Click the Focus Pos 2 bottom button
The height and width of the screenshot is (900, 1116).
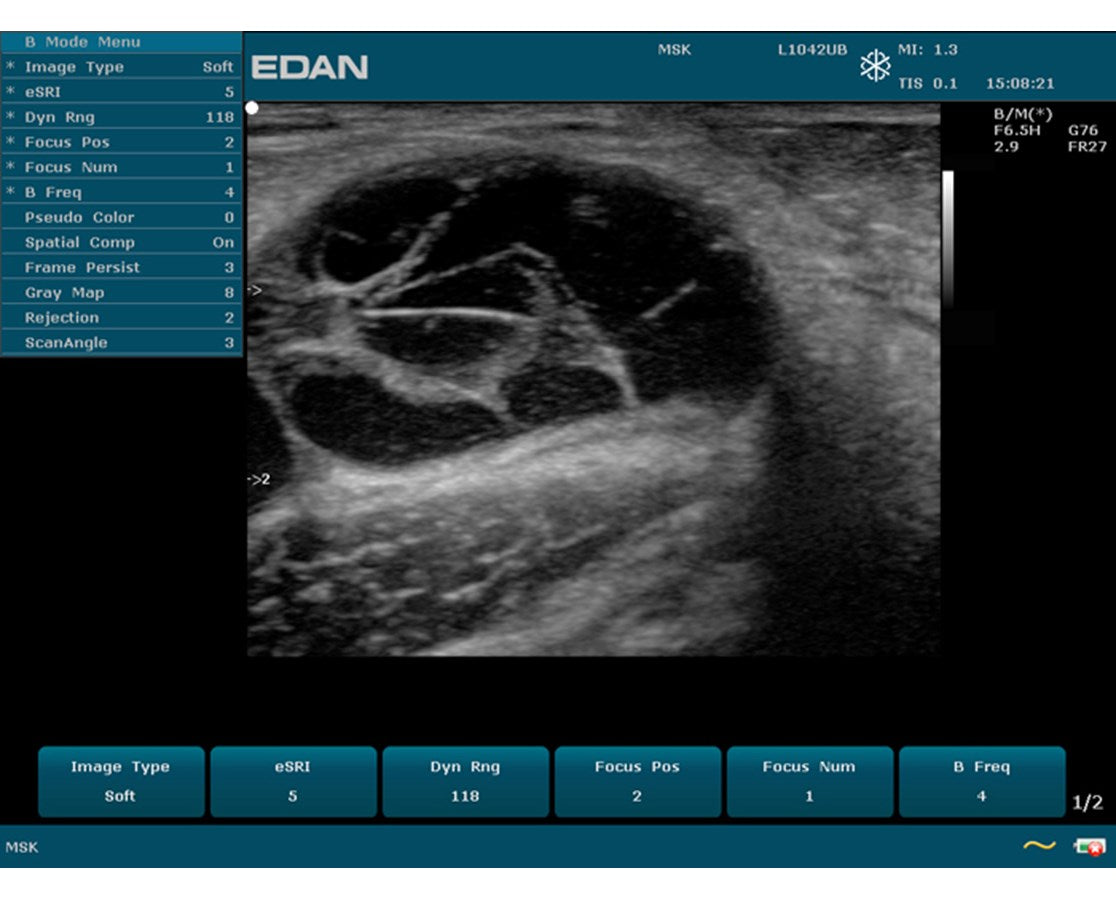tap(637, 781)
